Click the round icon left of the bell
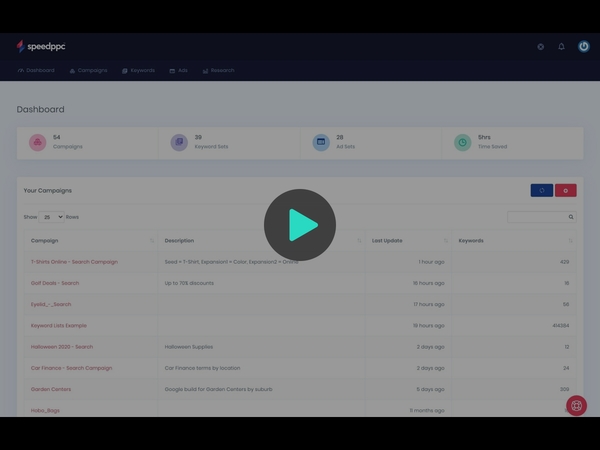 click(541, 47)
